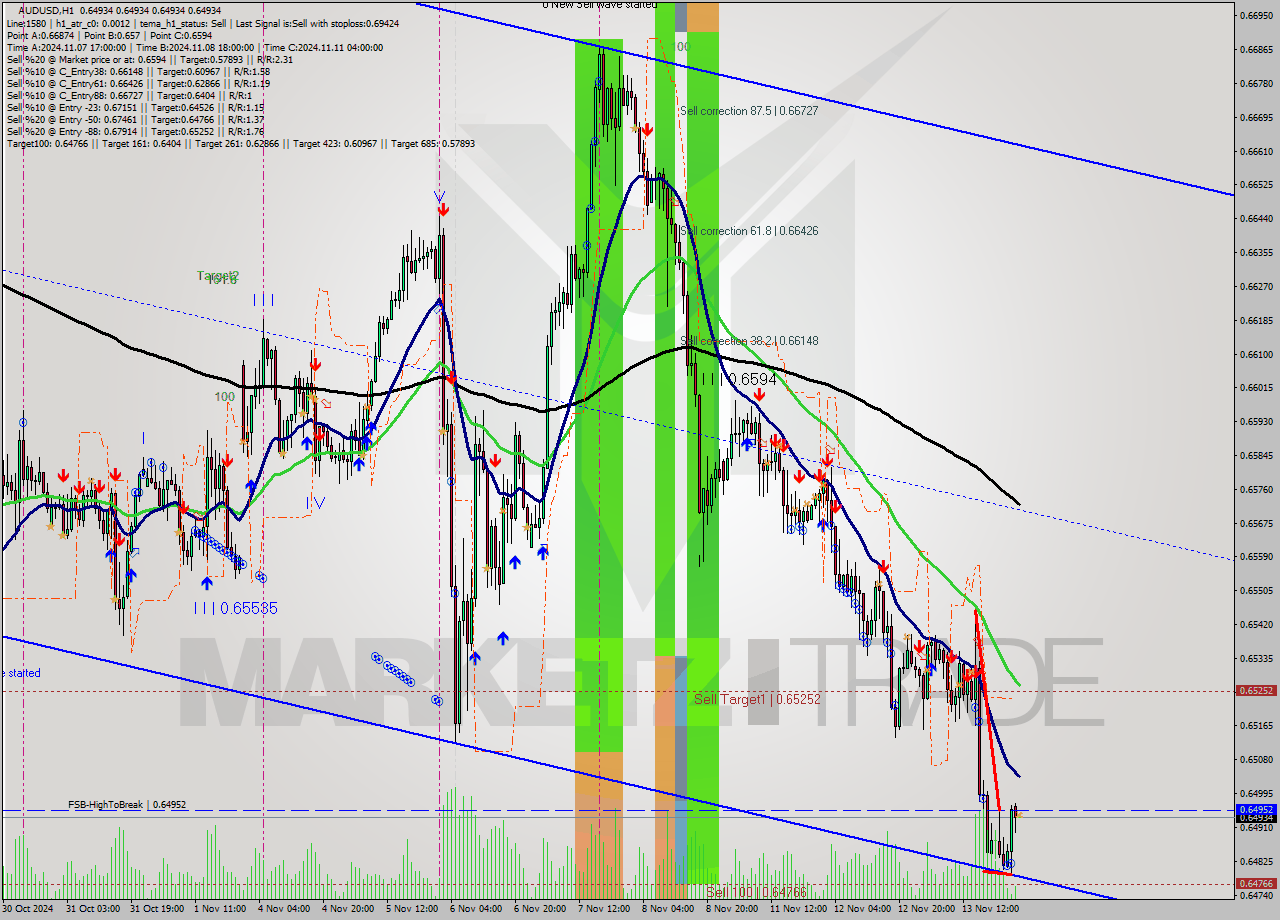The image size is (1280, 920).
Task: Select the 'I I I 0.65585' wave label
Action: (x=236, y=608)
